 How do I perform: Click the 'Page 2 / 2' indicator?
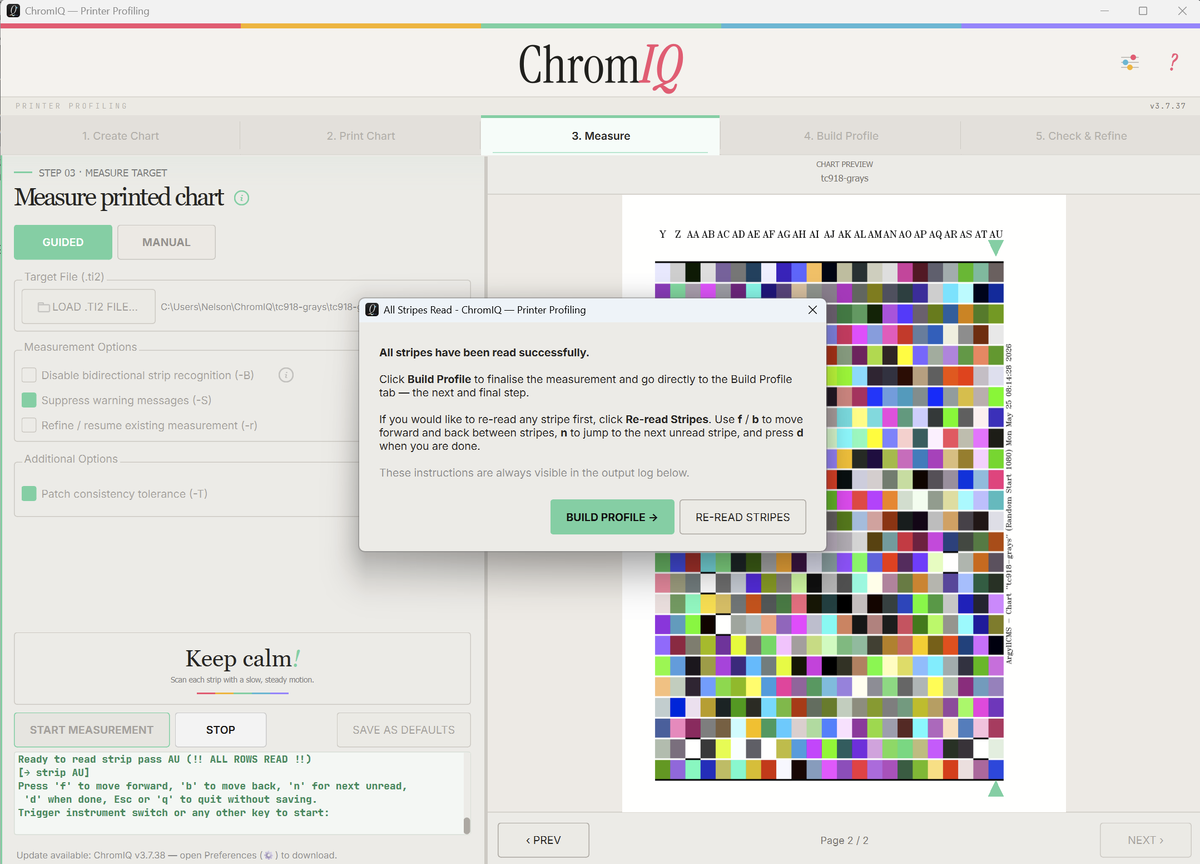(x=844, y=840)
